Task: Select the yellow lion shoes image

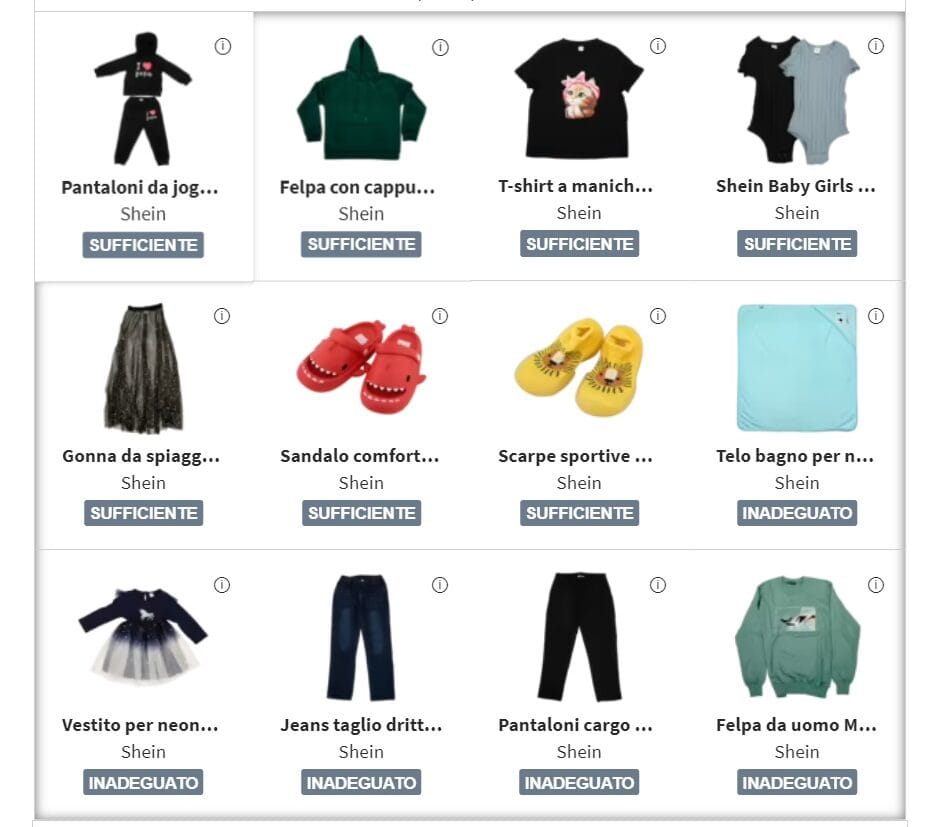Action: [579, 367]
